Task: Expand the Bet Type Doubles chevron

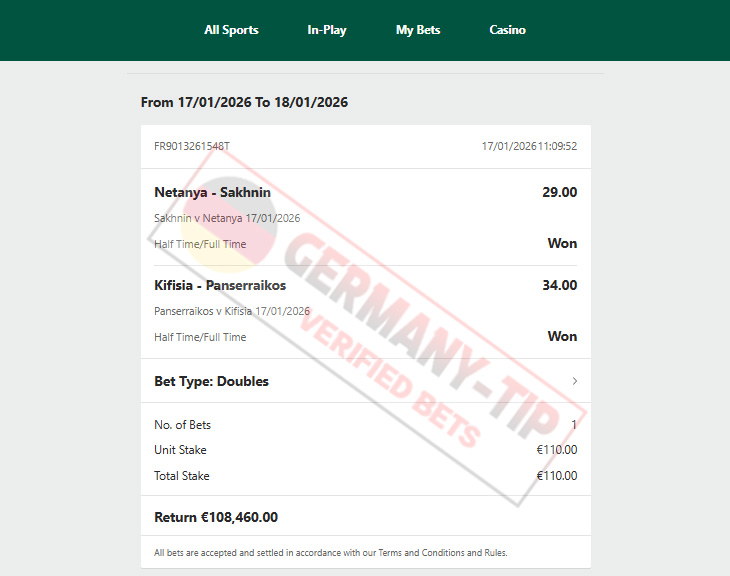Action: pos(575,381)
